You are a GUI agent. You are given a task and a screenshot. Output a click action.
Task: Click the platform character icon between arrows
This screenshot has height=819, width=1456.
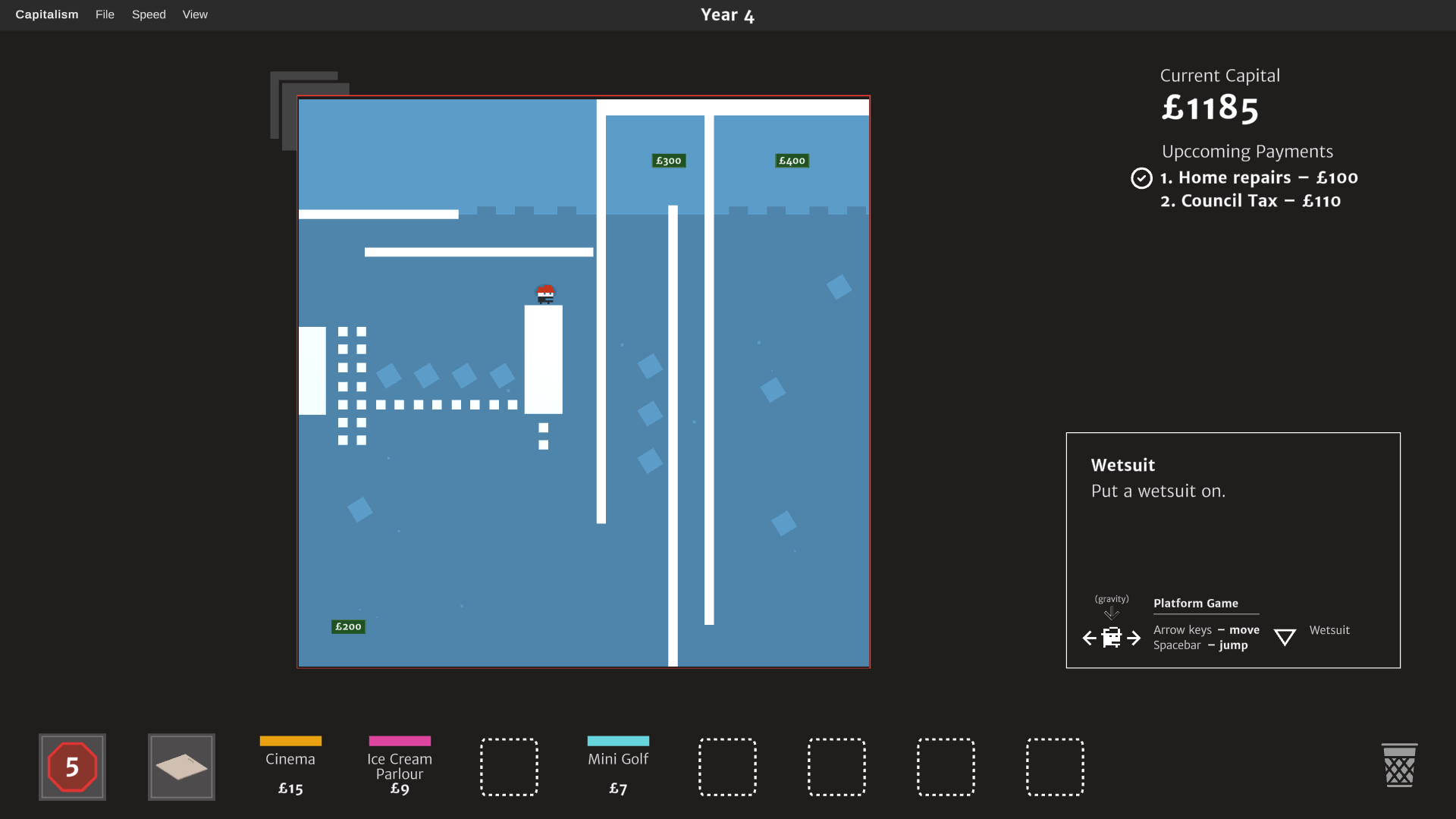pyautogui.click(x=1112, y=637)
